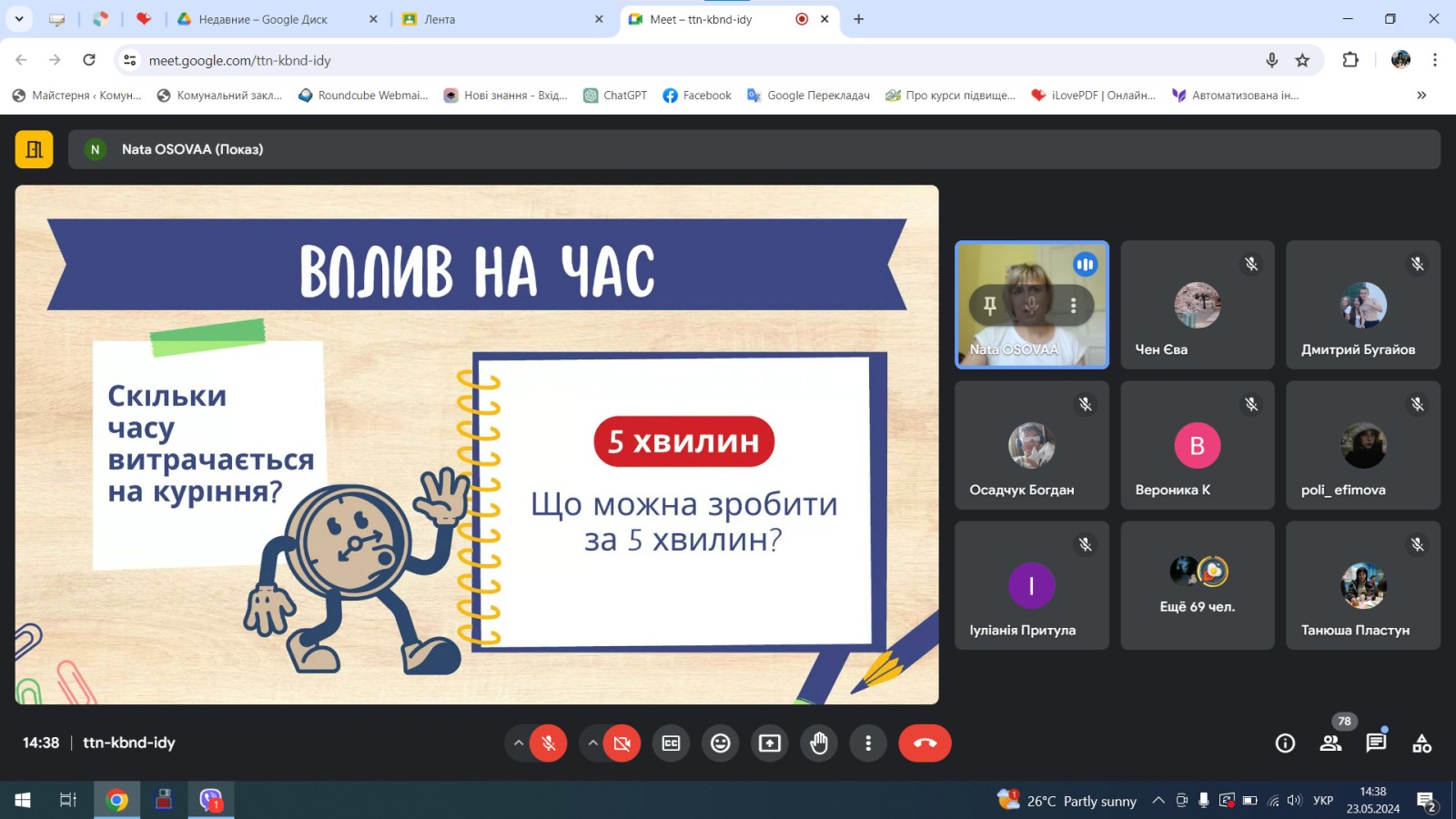The image size is (1456, 819).
Task: Click the present screen icon
Action: point(770,743)
